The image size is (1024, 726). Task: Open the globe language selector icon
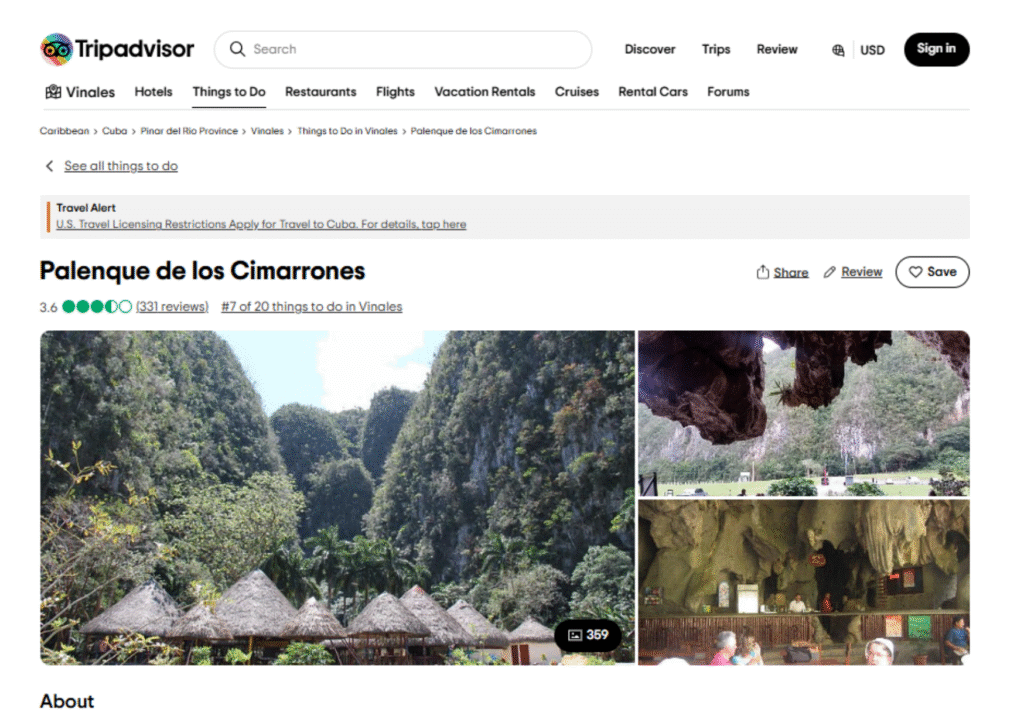tap(838, 50)
